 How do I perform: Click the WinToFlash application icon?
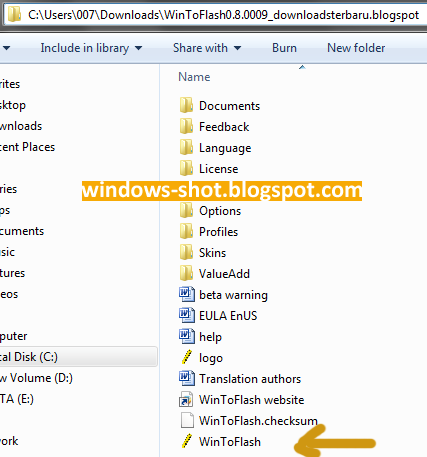coord(187,441)
